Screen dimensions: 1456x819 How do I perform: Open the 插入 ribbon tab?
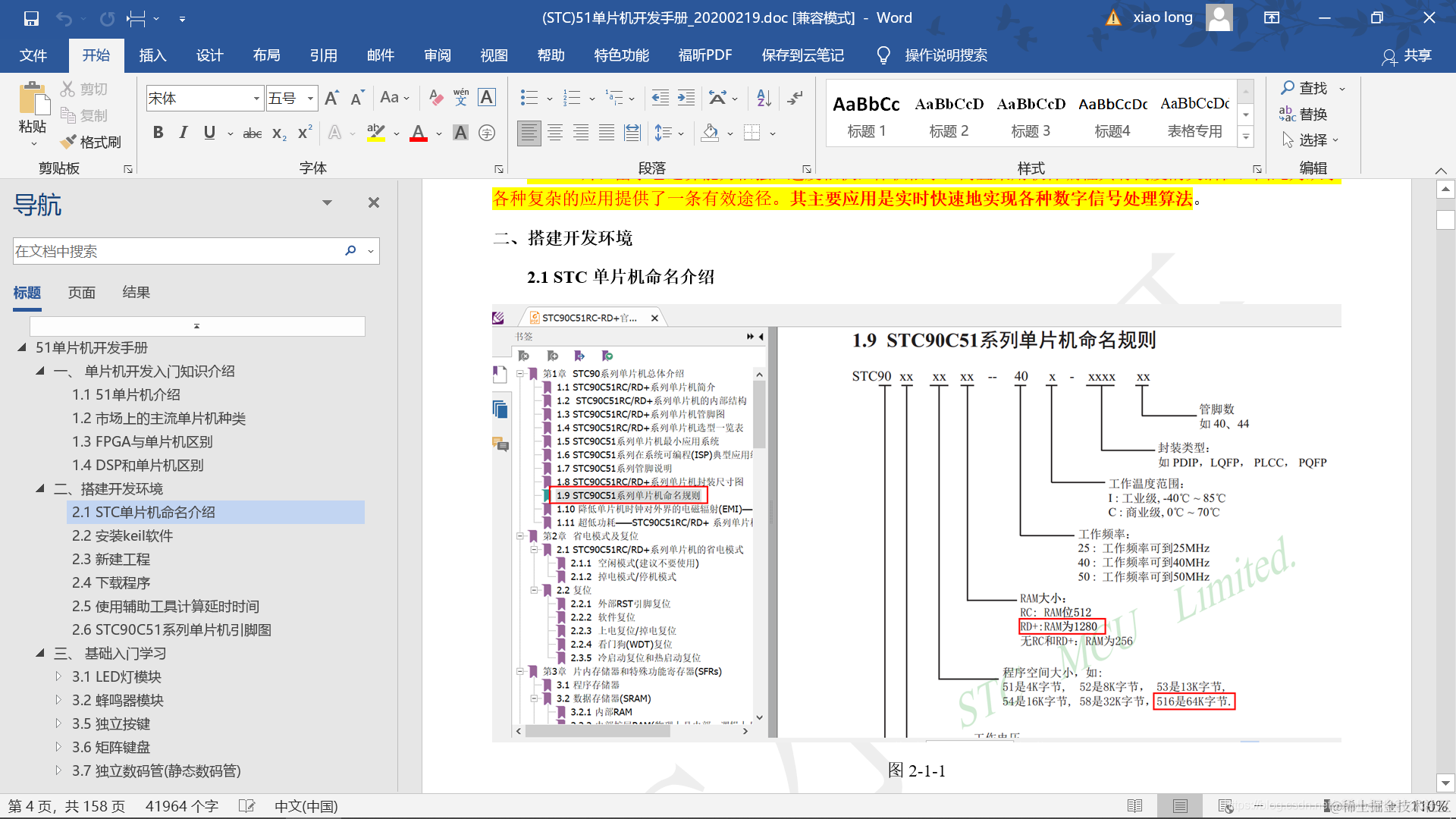click(152, 55)
